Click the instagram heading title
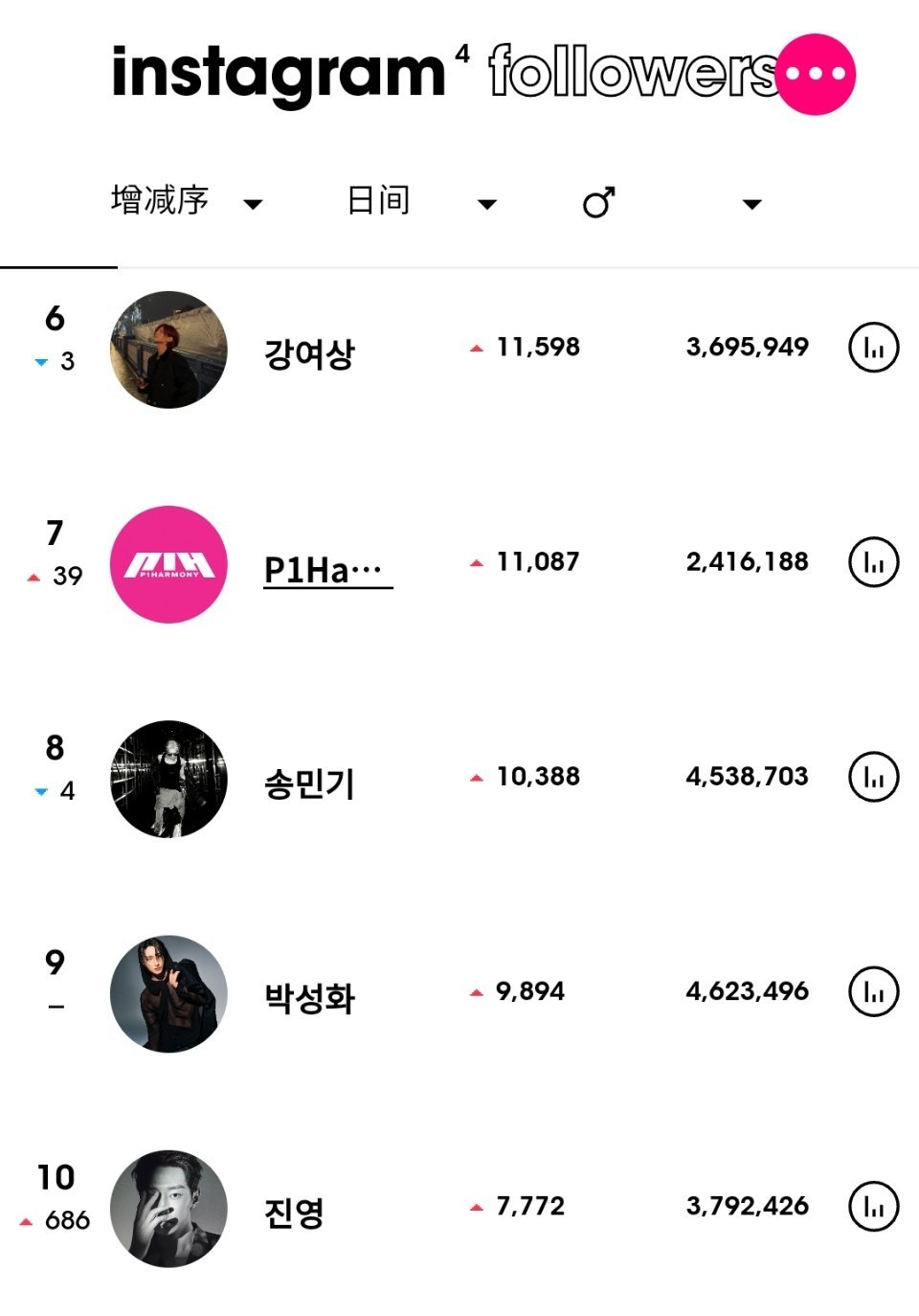The image size is (919, 1316). tap(279, 75)
